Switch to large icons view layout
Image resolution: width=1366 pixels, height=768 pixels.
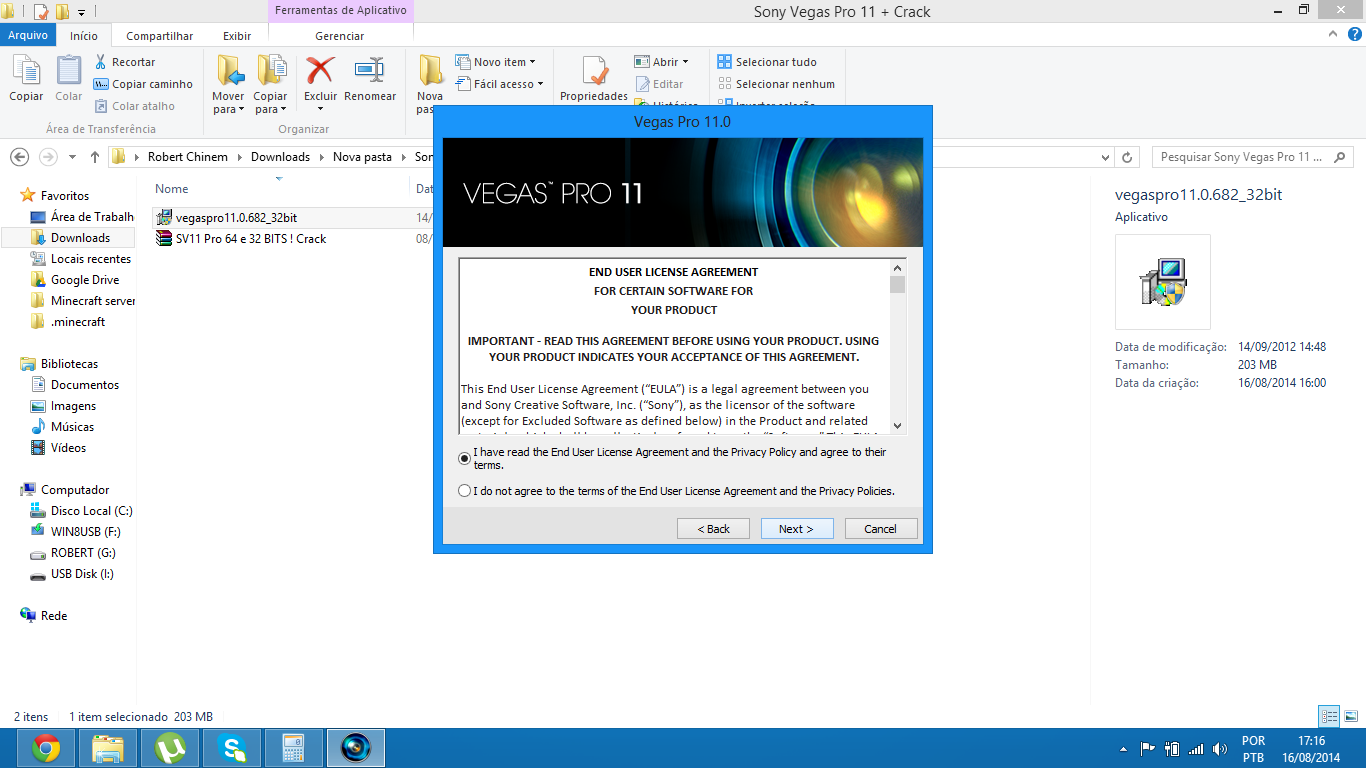click(1349, 716)
